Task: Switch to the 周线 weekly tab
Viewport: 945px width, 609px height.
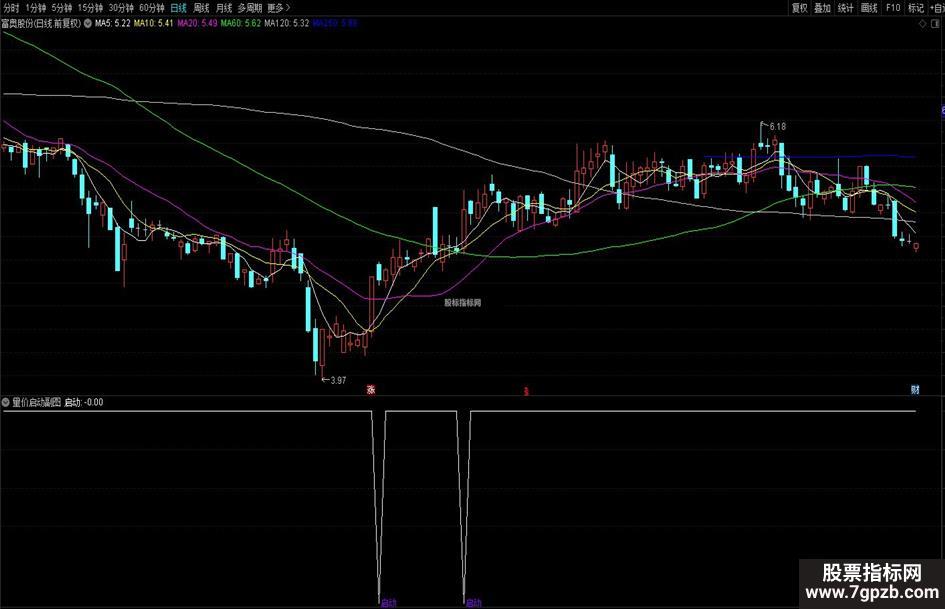Action: tap(201, 8)
